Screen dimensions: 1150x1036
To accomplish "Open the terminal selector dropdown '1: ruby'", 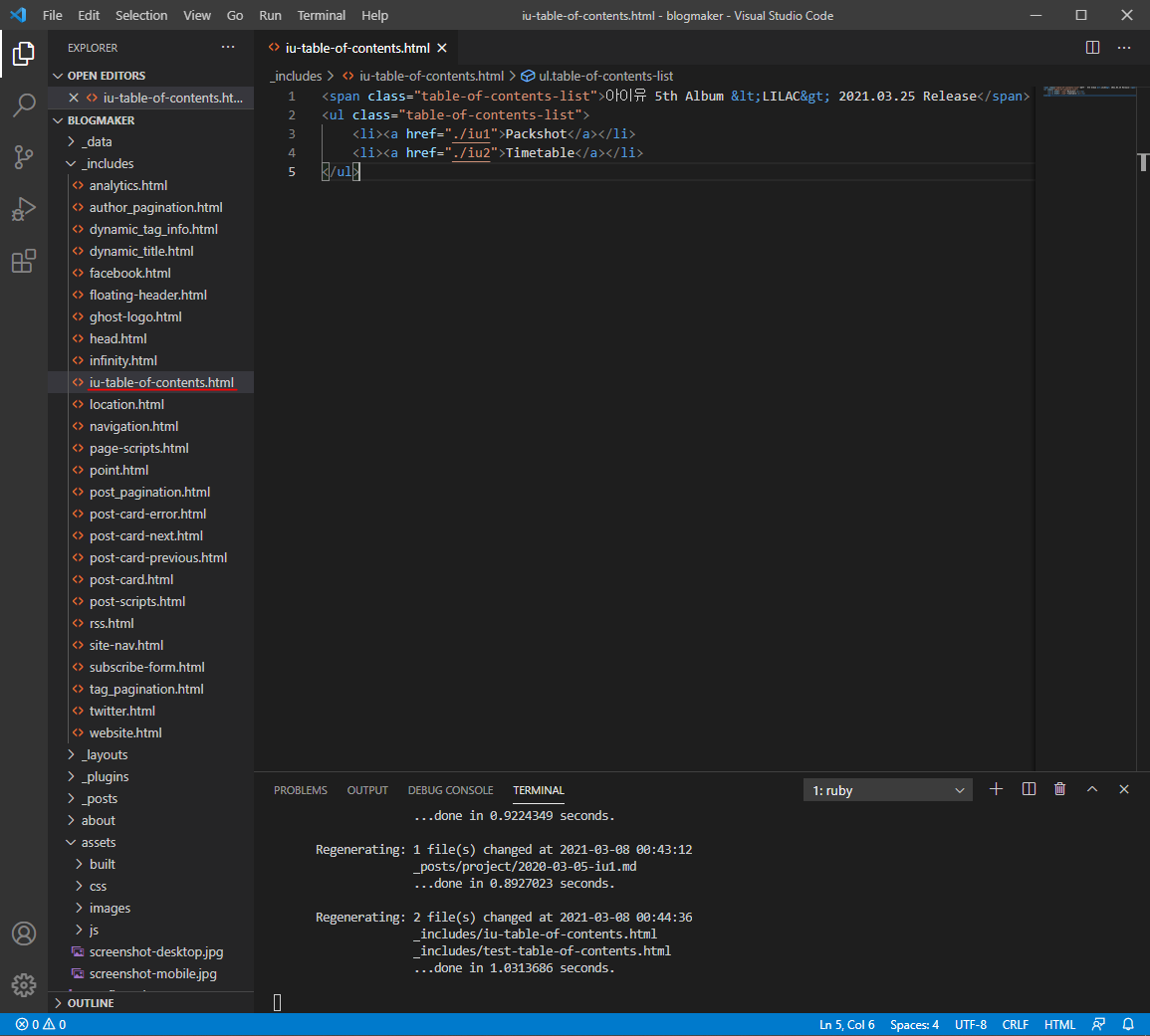I will click(x=887, y=790).
